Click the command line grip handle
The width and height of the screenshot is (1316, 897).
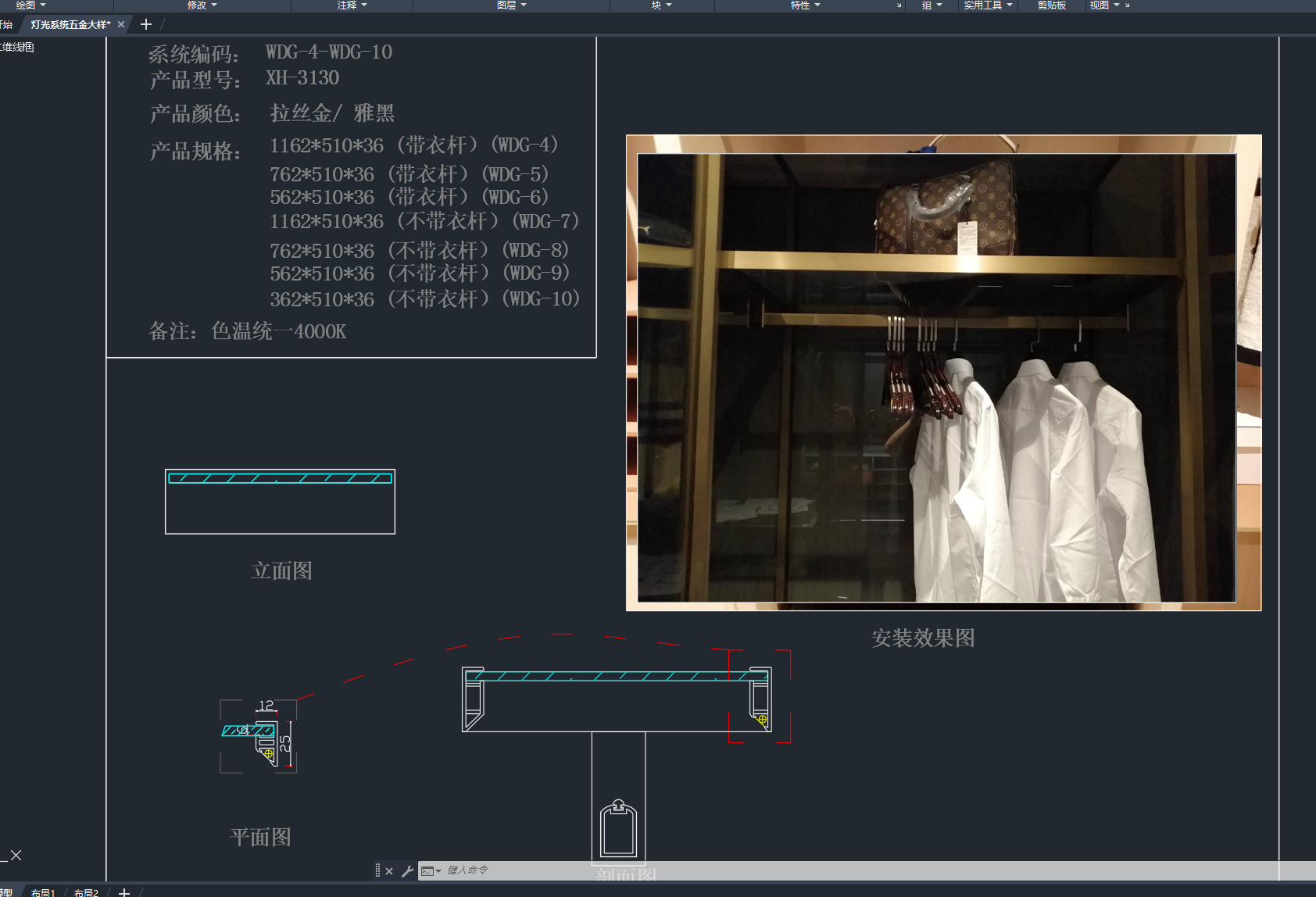[377, 870]
